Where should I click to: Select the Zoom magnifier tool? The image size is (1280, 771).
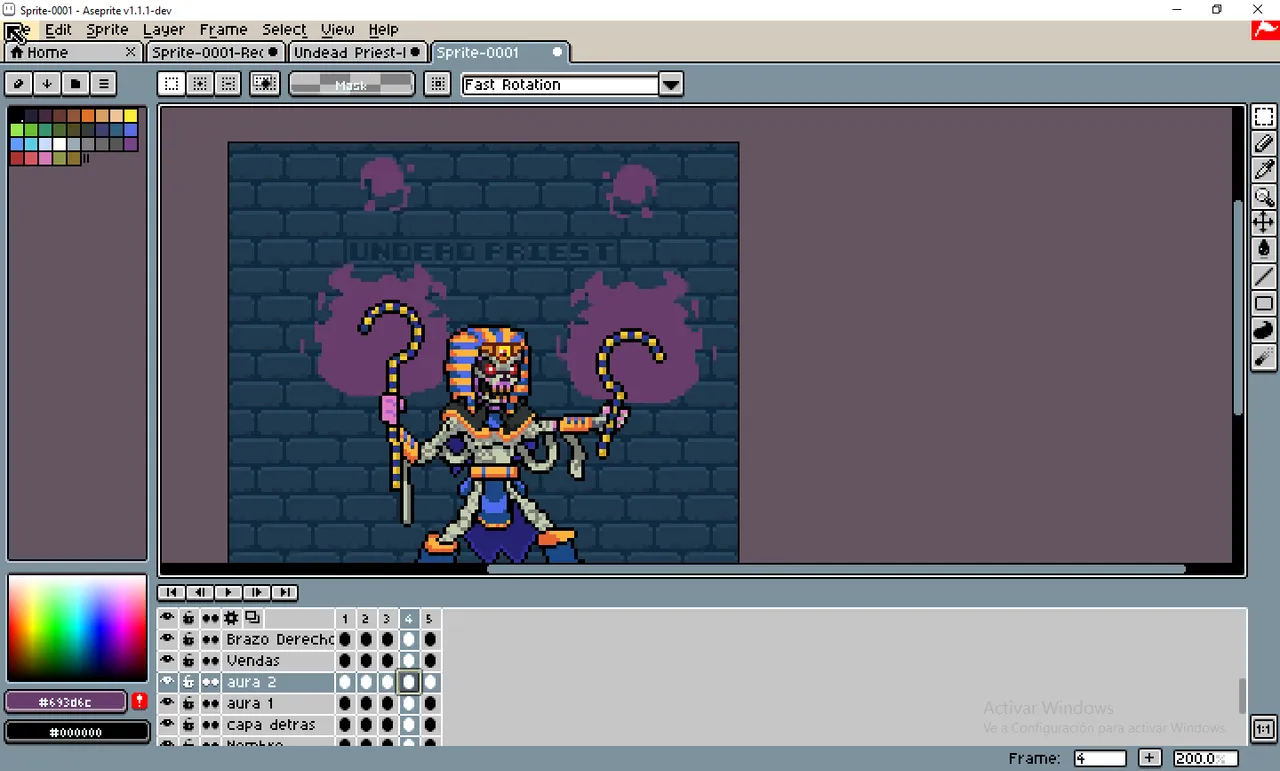pos(1264,197)
